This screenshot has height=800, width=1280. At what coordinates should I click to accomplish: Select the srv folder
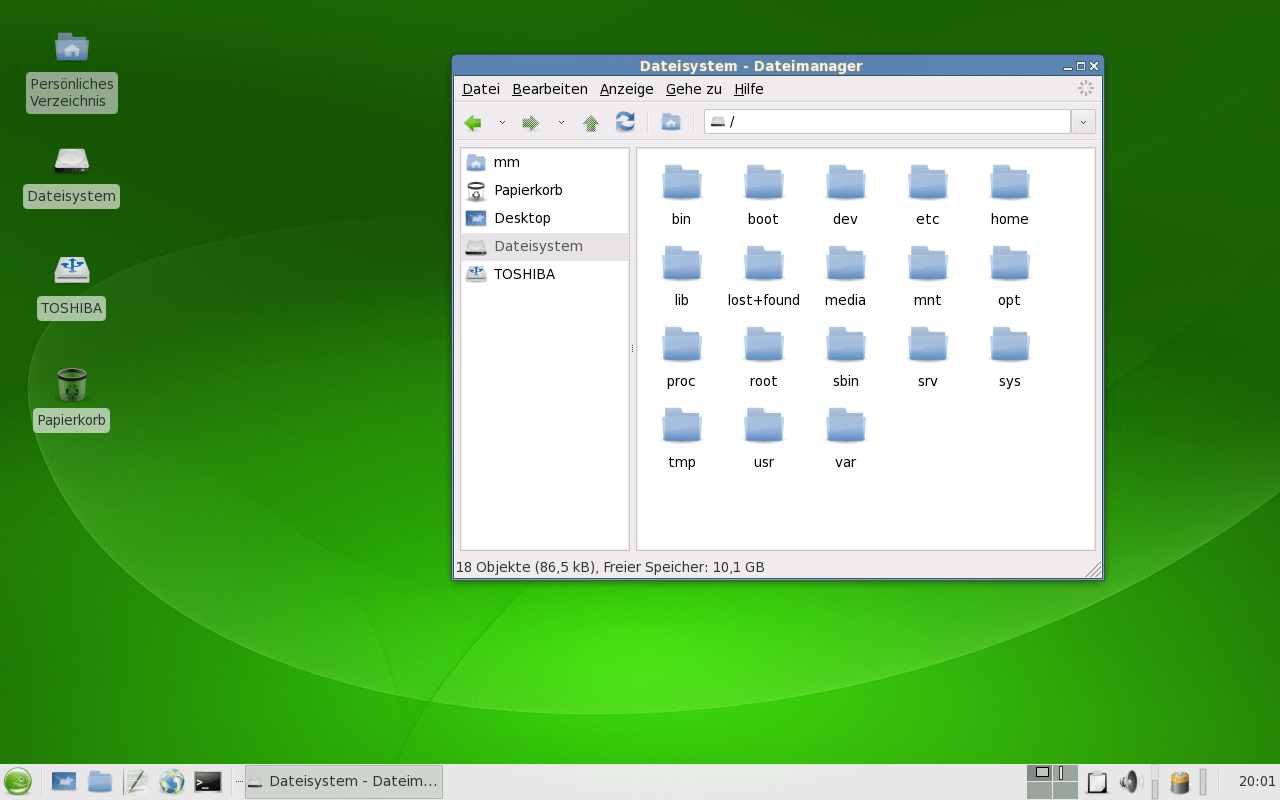928,357
